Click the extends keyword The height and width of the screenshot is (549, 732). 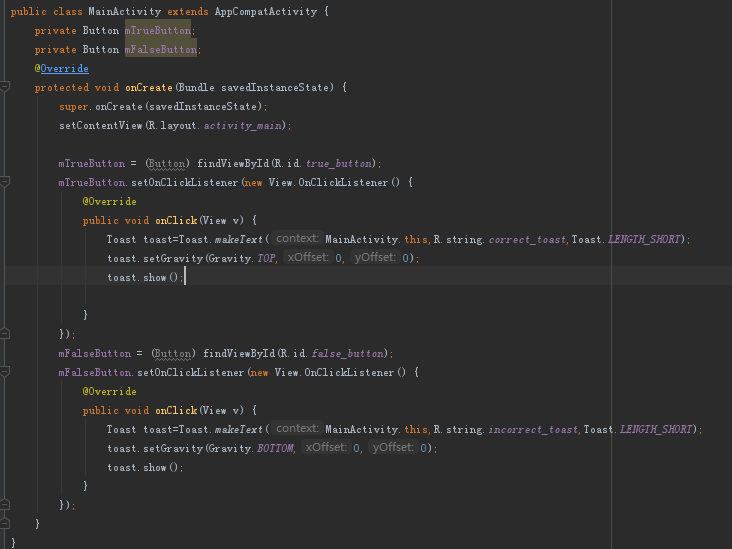[188, 12]
